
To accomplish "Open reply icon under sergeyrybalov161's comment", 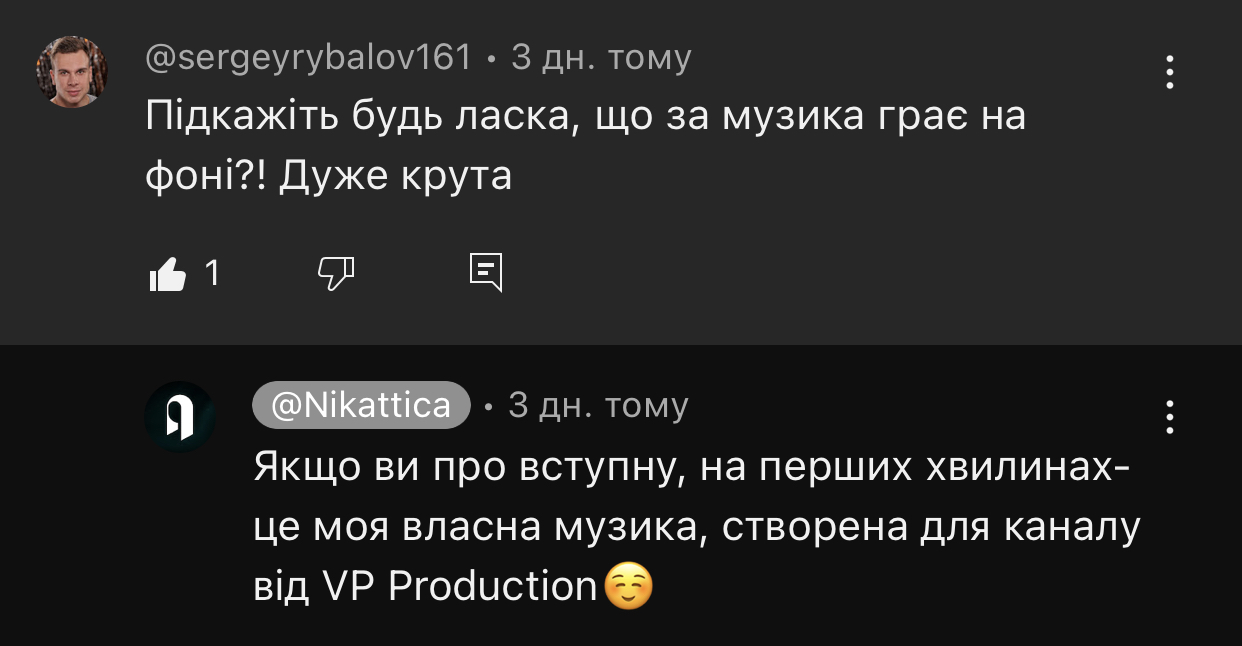I will point(486,272).
